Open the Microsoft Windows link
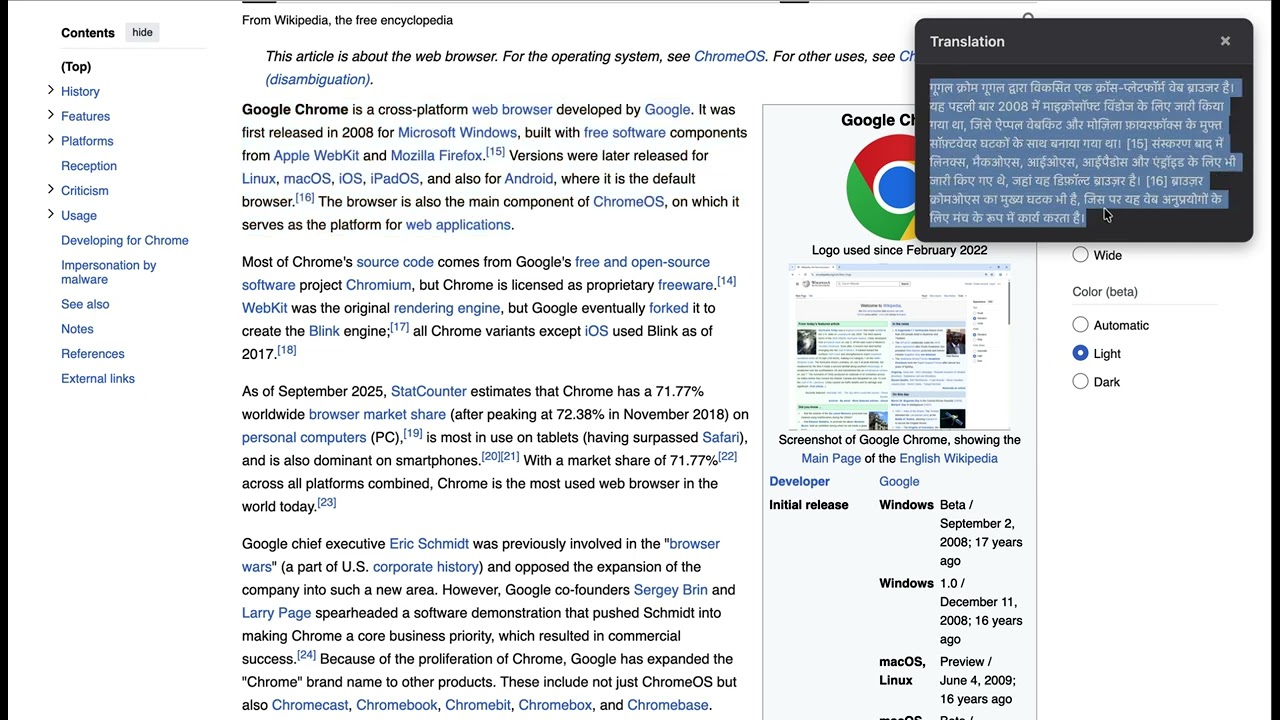 (x=457, y=133)
